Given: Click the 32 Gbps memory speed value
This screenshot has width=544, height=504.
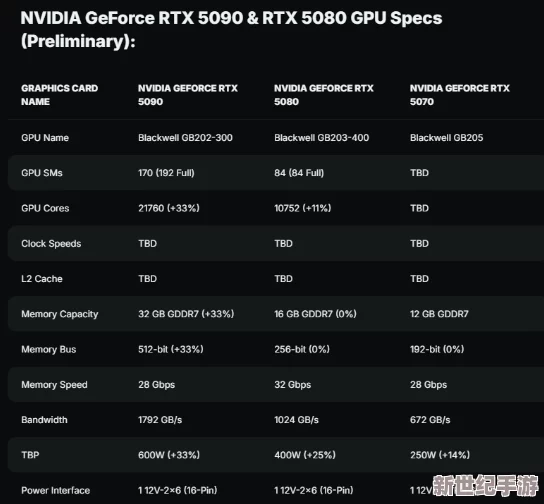Looking at the screenshot, I should (292, 385).
